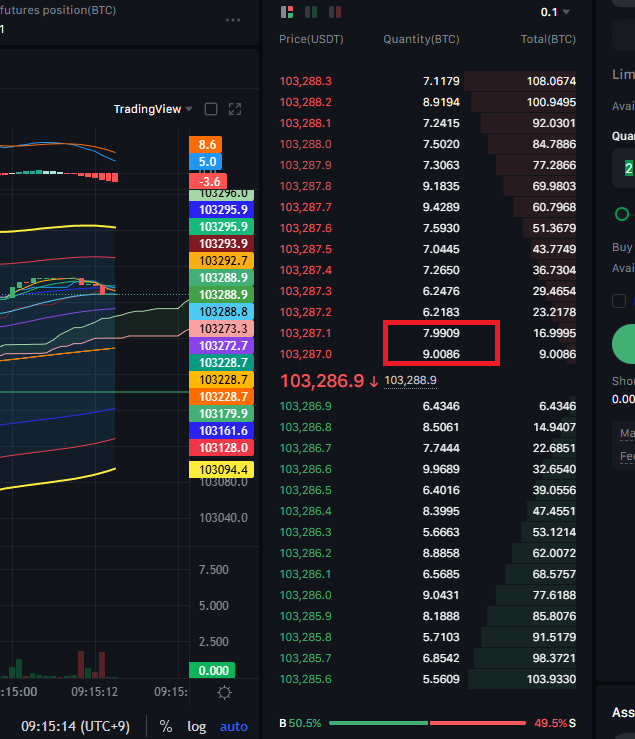Click the last price 103,286.9
Viewport: 635px width, 739px height.
[x=322, y=381]
